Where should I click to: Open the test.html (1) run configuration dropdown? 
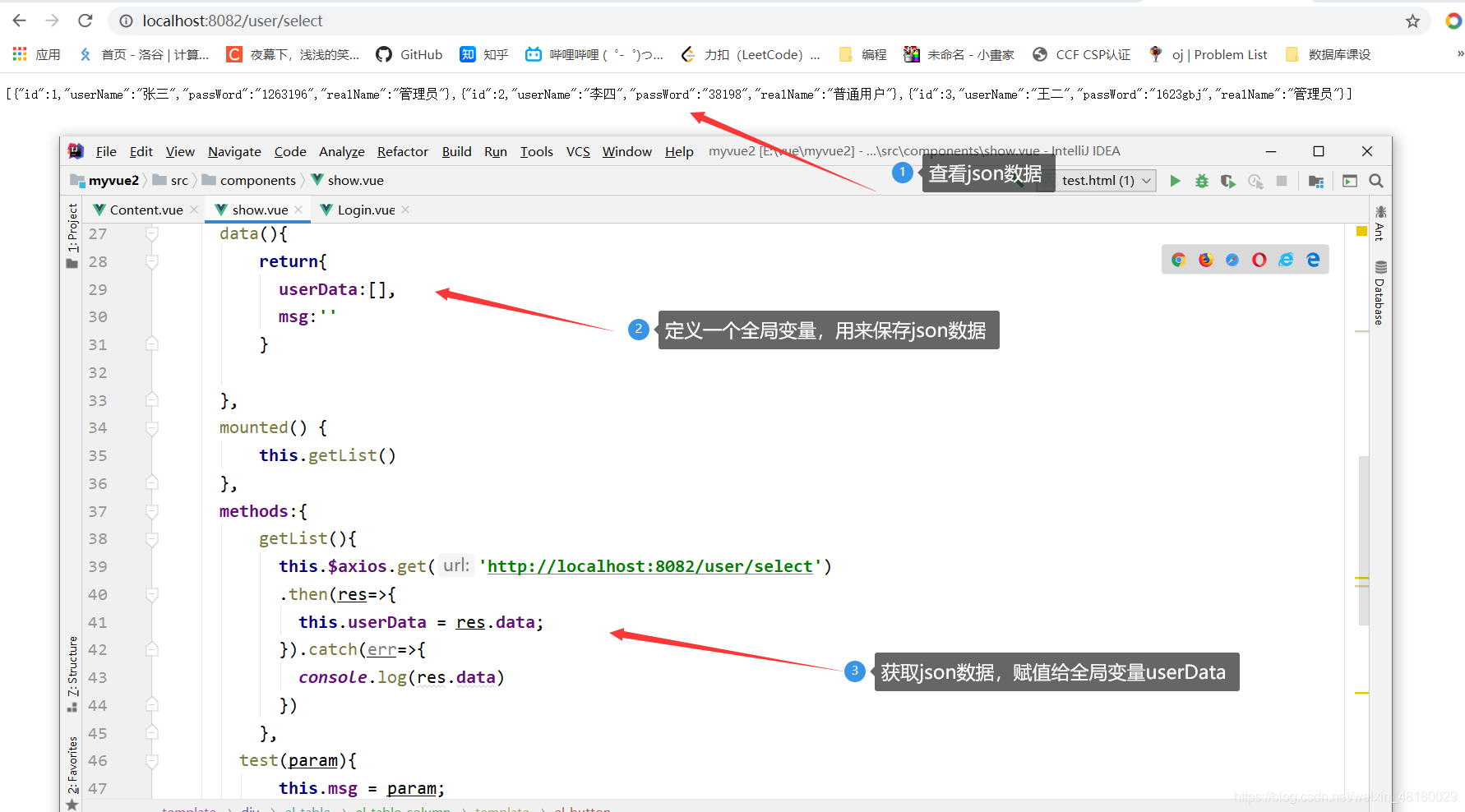(1106, 181)
